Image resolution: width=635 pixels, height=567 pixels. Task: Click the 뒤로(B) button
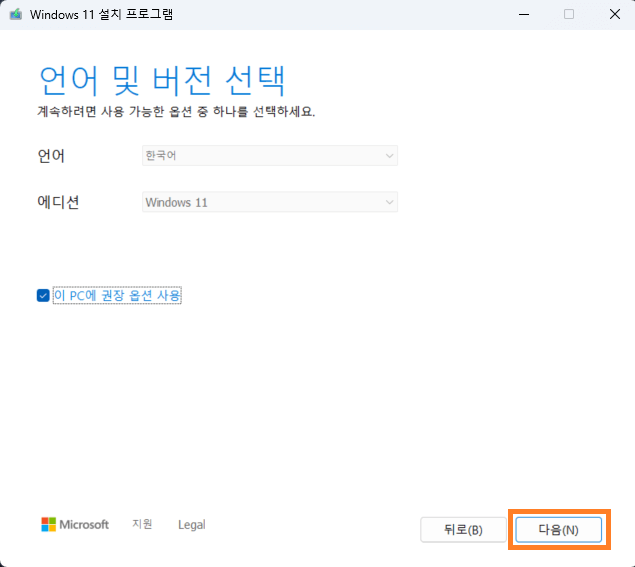tap(463, 529)
